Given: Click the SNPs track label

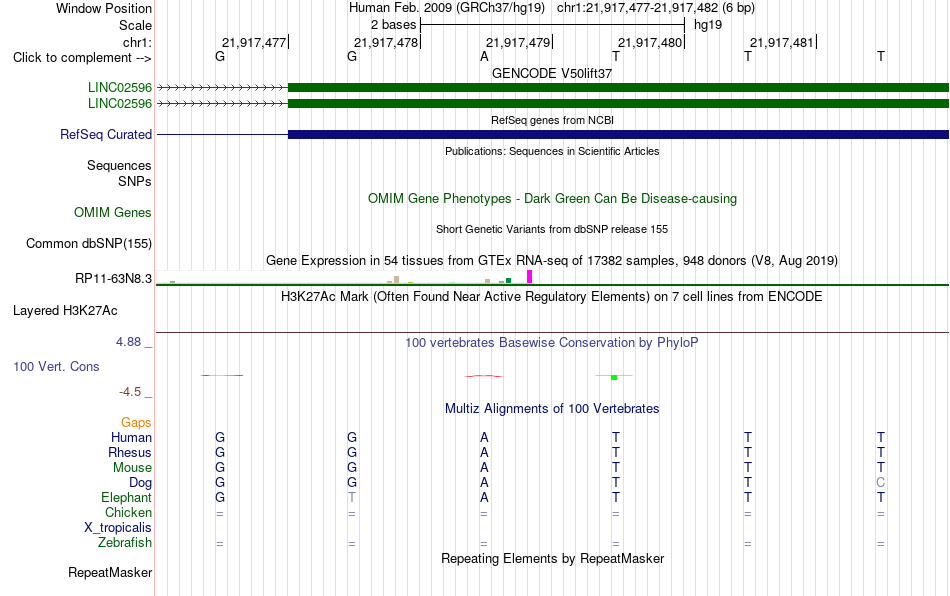Looking at the screenshot, I should click(135, 182).
